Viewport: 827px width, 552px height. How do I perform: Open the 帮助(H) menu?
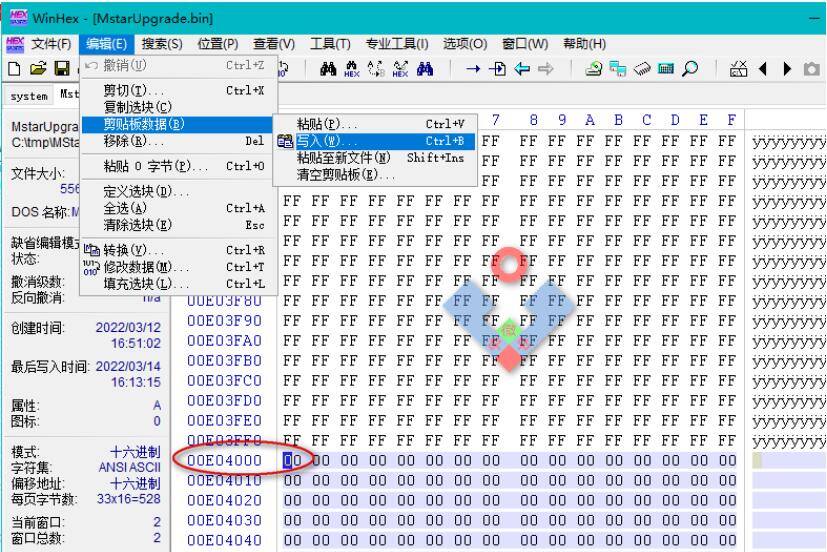584,44
